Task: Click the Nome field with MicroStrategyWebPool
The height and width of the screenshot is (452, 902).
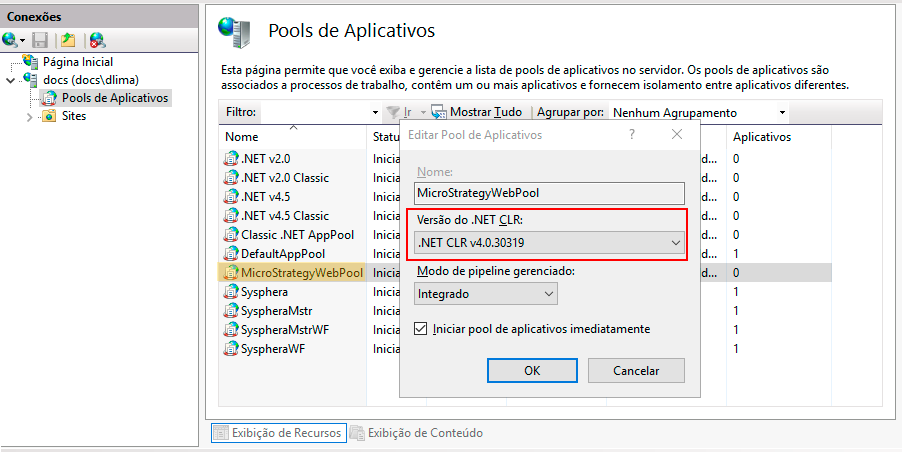Action: coord(549,193)
